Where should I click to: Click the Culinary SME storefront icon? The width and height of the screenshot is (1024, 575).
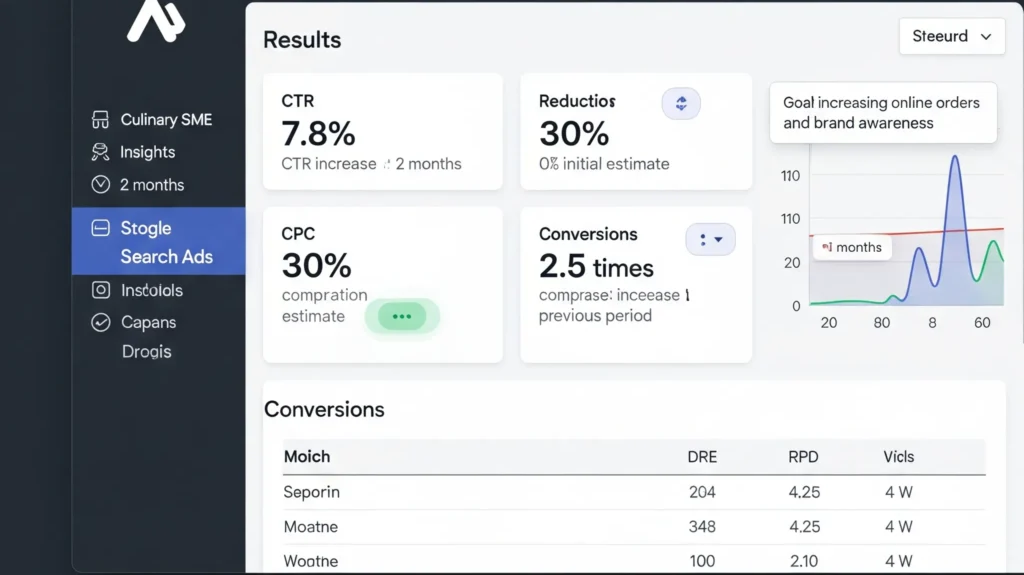[x=100, y=120]
